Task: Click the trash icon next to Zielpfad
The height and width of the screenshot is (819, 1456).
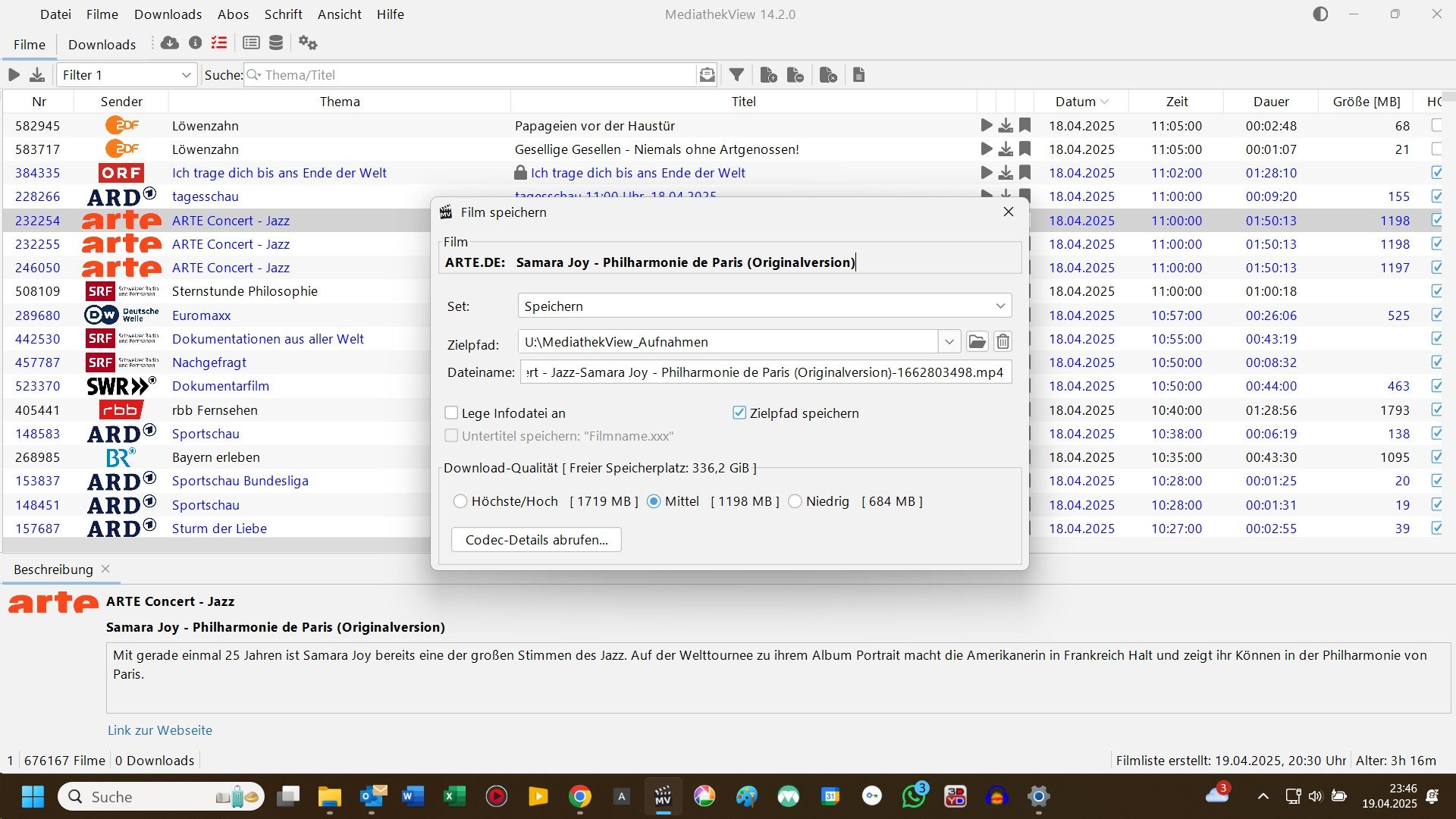Action: point(1003,342)
